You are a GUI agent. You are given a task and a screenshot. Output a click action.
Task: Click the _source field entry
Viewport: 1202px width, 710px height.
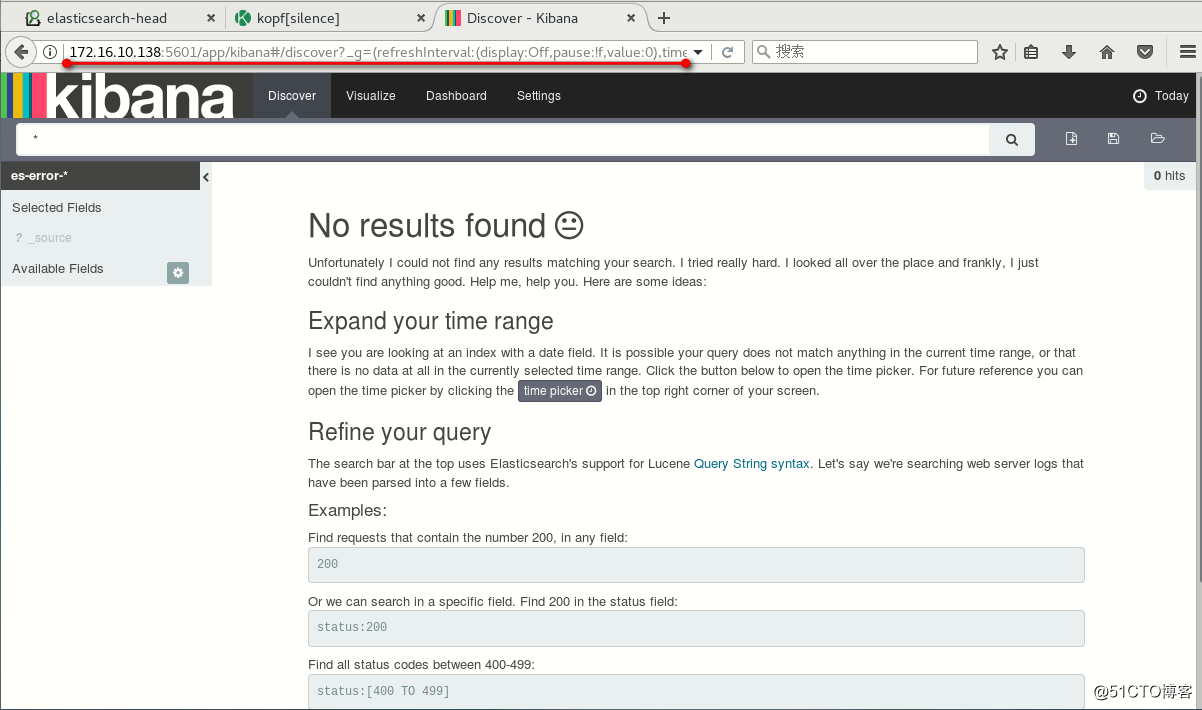tap(43, 238)
